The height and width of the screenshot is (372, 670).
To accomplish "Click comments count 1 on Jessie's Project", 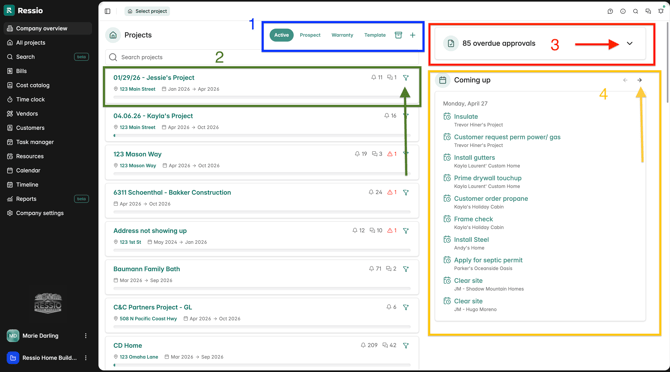I will coord(392,78).
